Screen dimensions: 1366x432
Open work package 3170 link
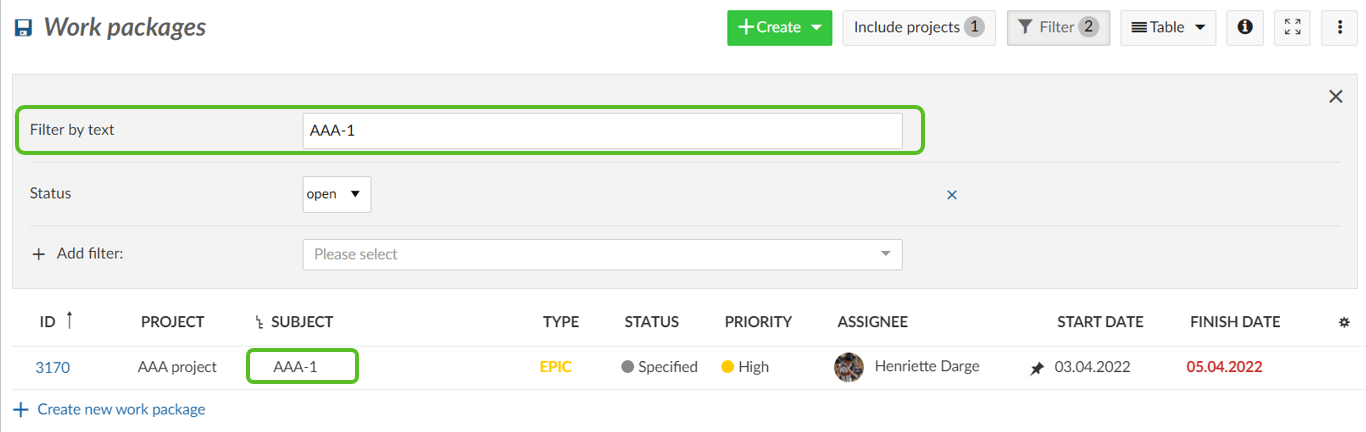click(52, 367)
